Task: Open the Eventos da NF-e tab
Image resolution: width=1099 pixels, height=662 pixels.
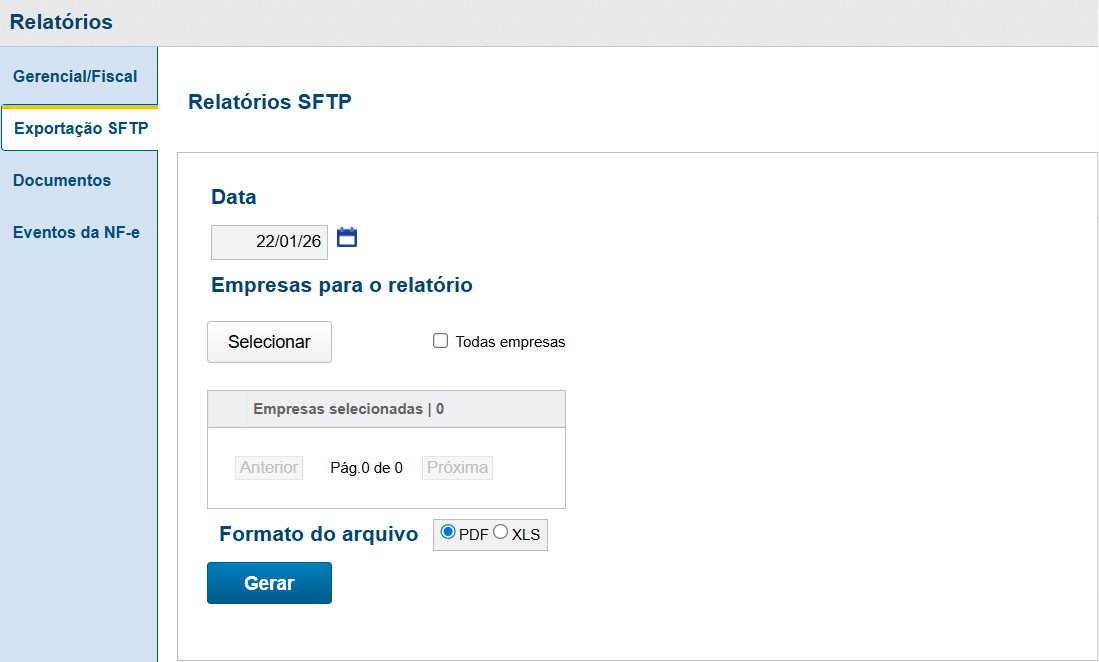Action: (76, 232)
